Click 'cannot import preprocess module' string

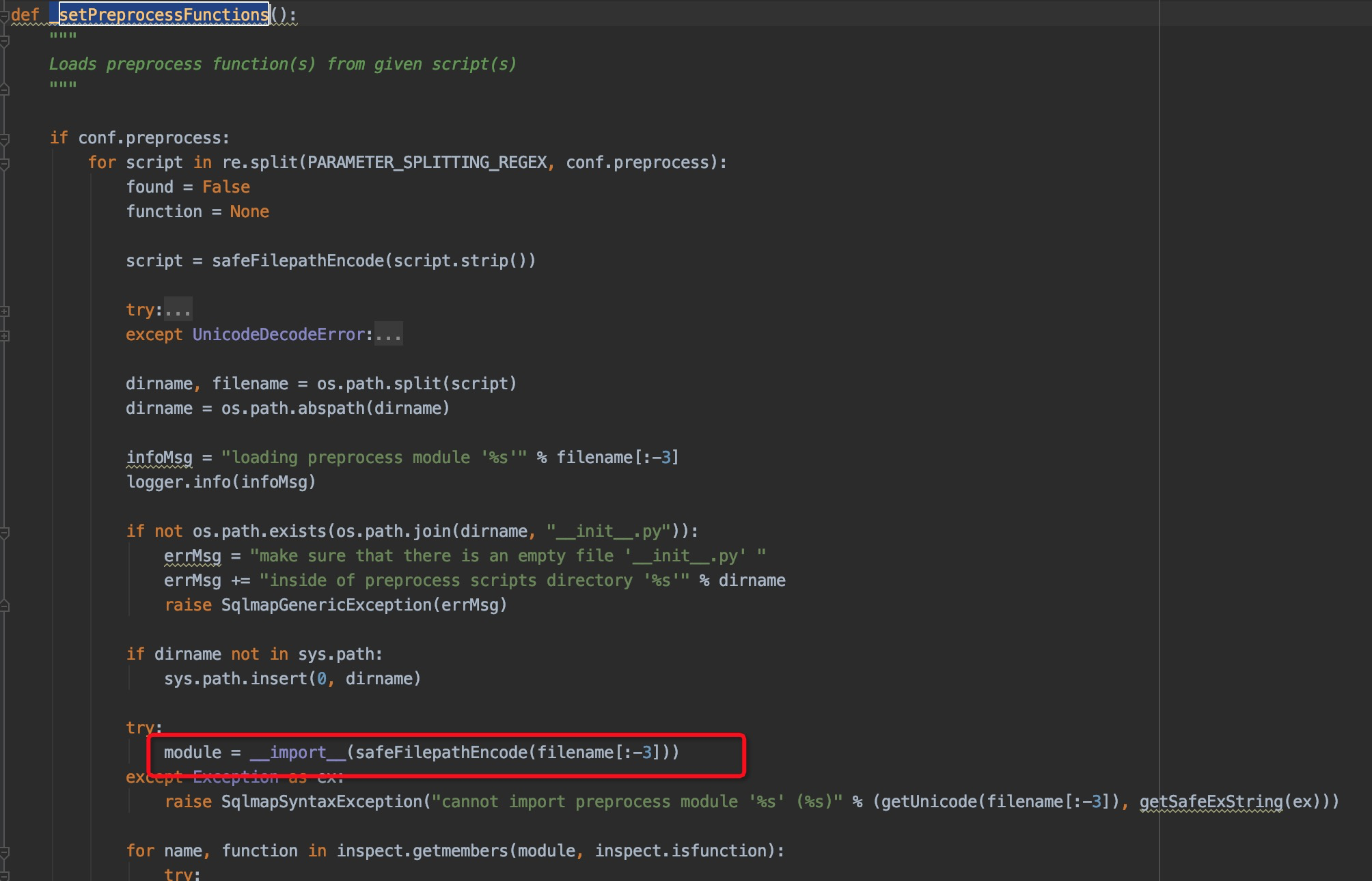click(637, 802)
